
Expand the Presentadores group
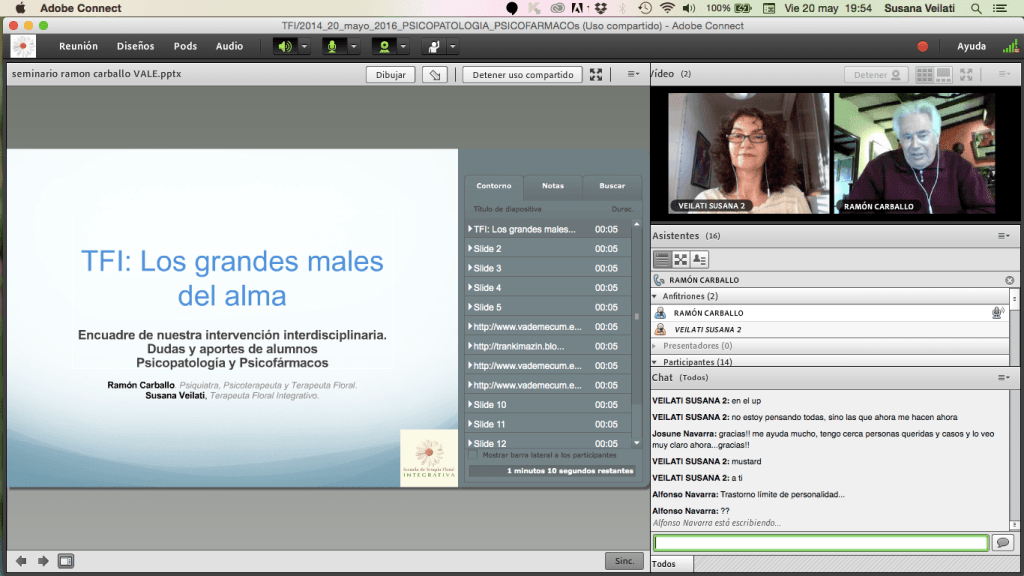click(655, 345)
